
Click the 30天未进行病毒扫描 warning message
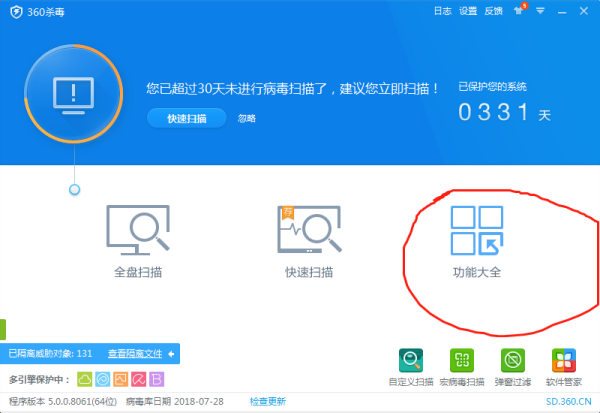[292, 88]
